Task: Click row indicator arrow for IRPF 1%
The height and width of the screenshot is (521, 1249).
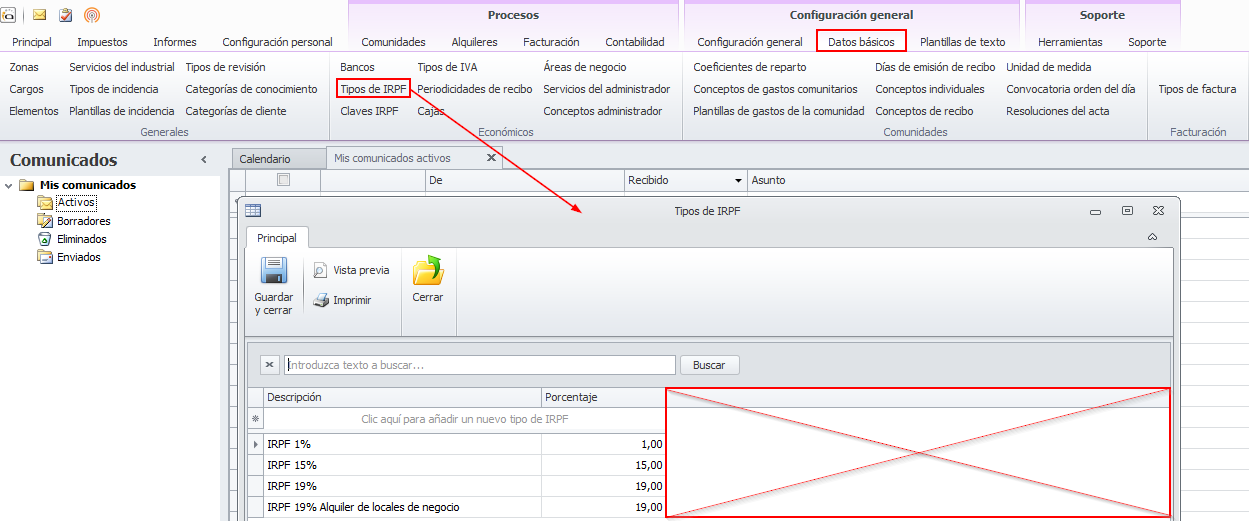Action: click(x=256, y=443)
